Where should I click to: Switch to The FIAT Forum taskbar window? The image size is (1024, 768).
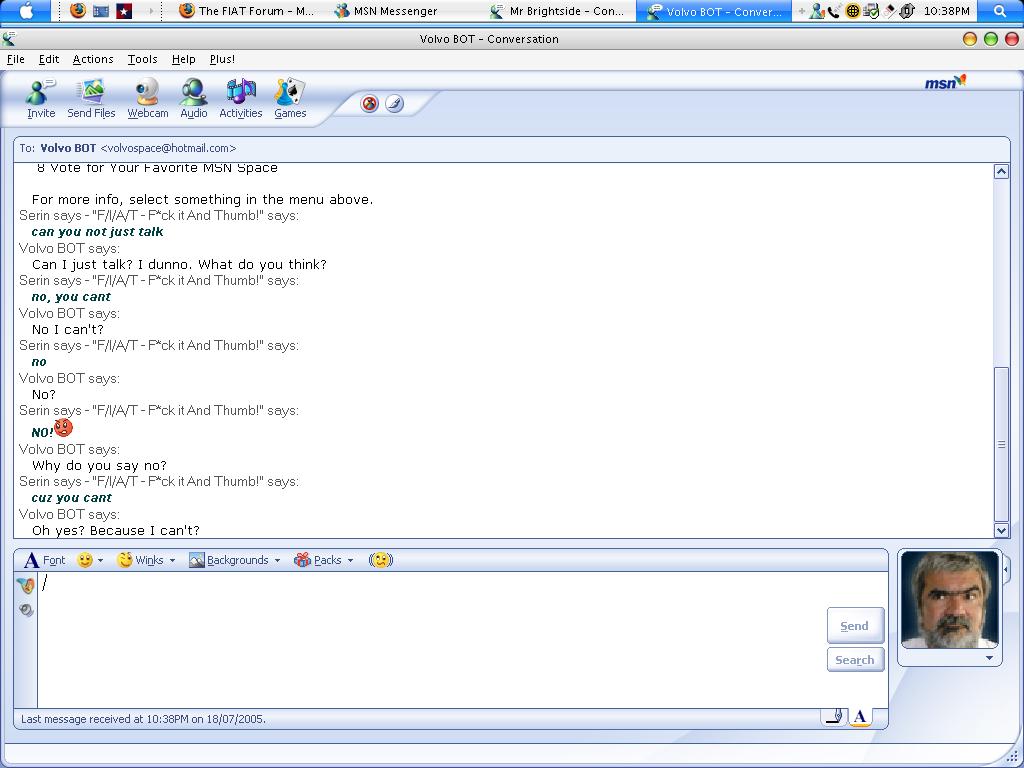click(248, 10)
